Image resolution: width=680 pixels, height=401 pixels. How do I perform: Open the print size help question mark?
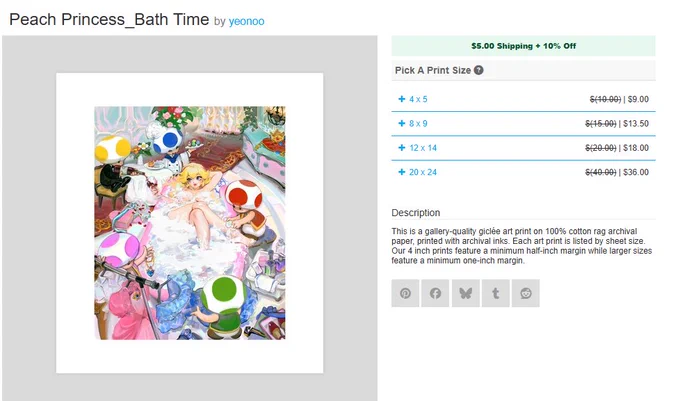pos(478,70)
